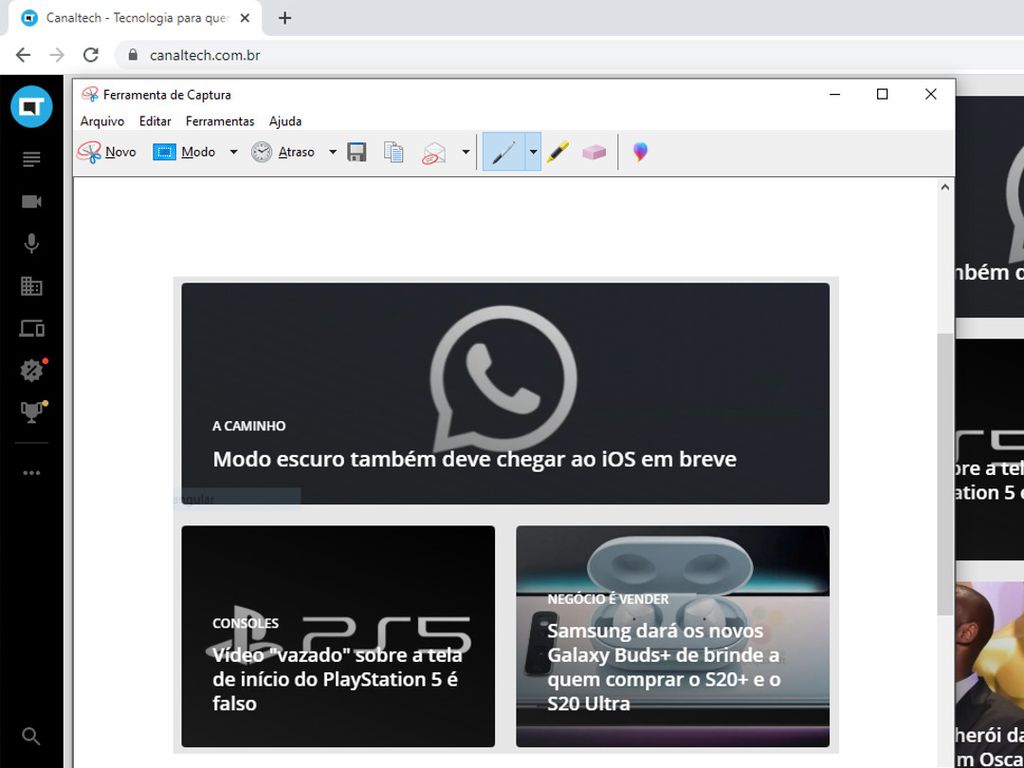Click the Samsung Galaxy Buds+ article card

pyautogui.click(x=673, y=636)
